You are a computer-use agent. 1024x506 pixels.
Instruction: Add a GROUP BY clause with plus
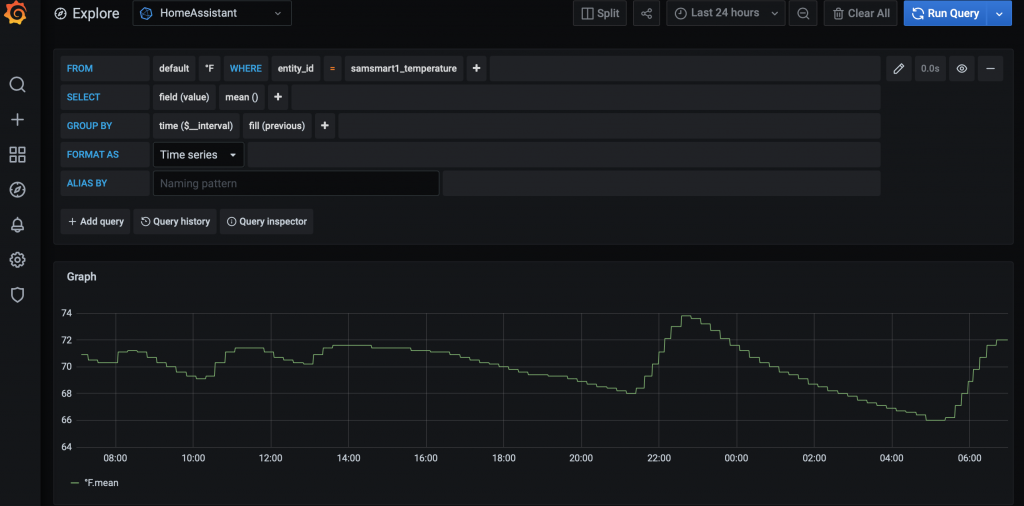325,126
